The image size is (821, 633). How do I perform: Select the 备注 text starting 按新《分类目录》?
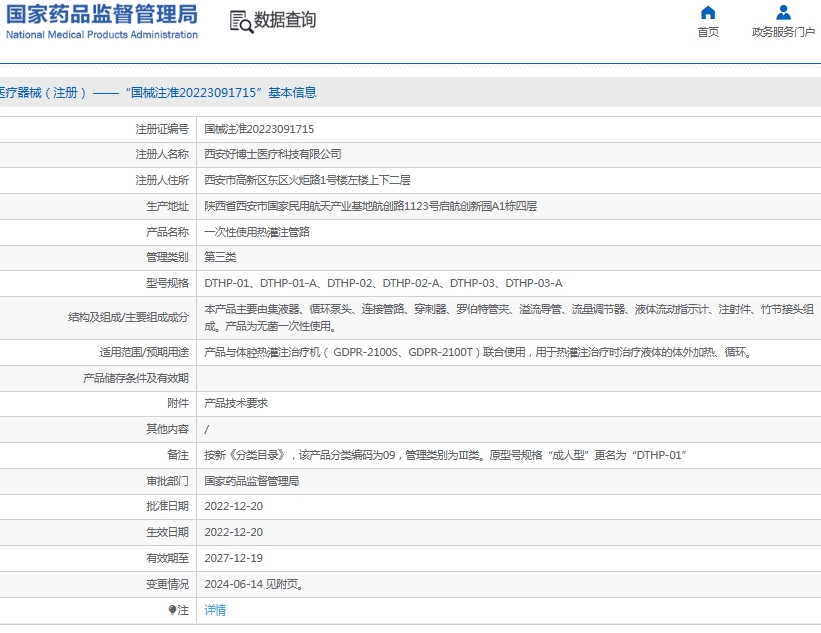(x=445, y=455)
